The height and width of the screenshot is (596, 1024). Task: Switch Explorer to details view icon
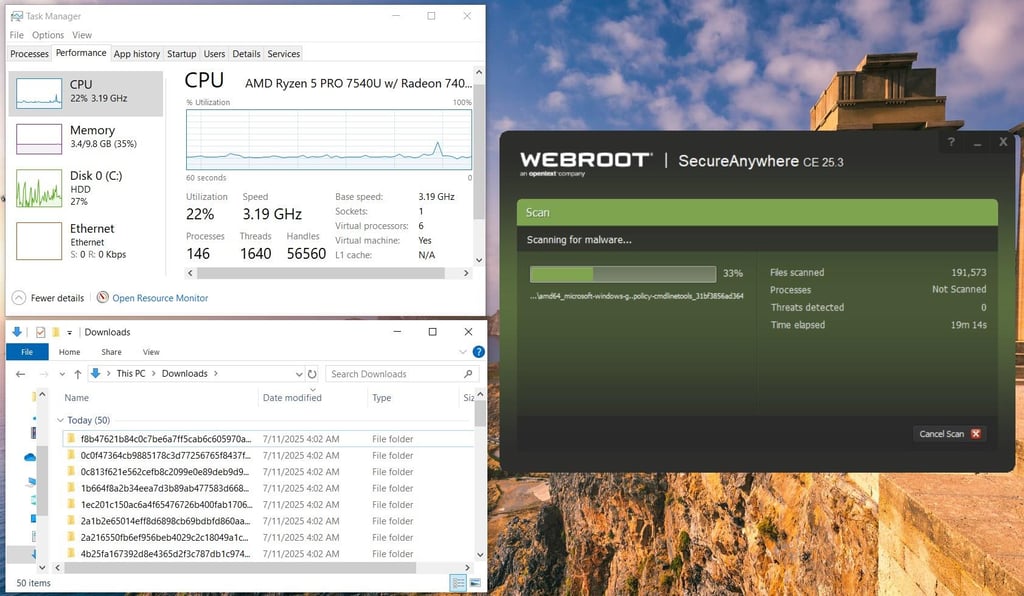(458, 583)
